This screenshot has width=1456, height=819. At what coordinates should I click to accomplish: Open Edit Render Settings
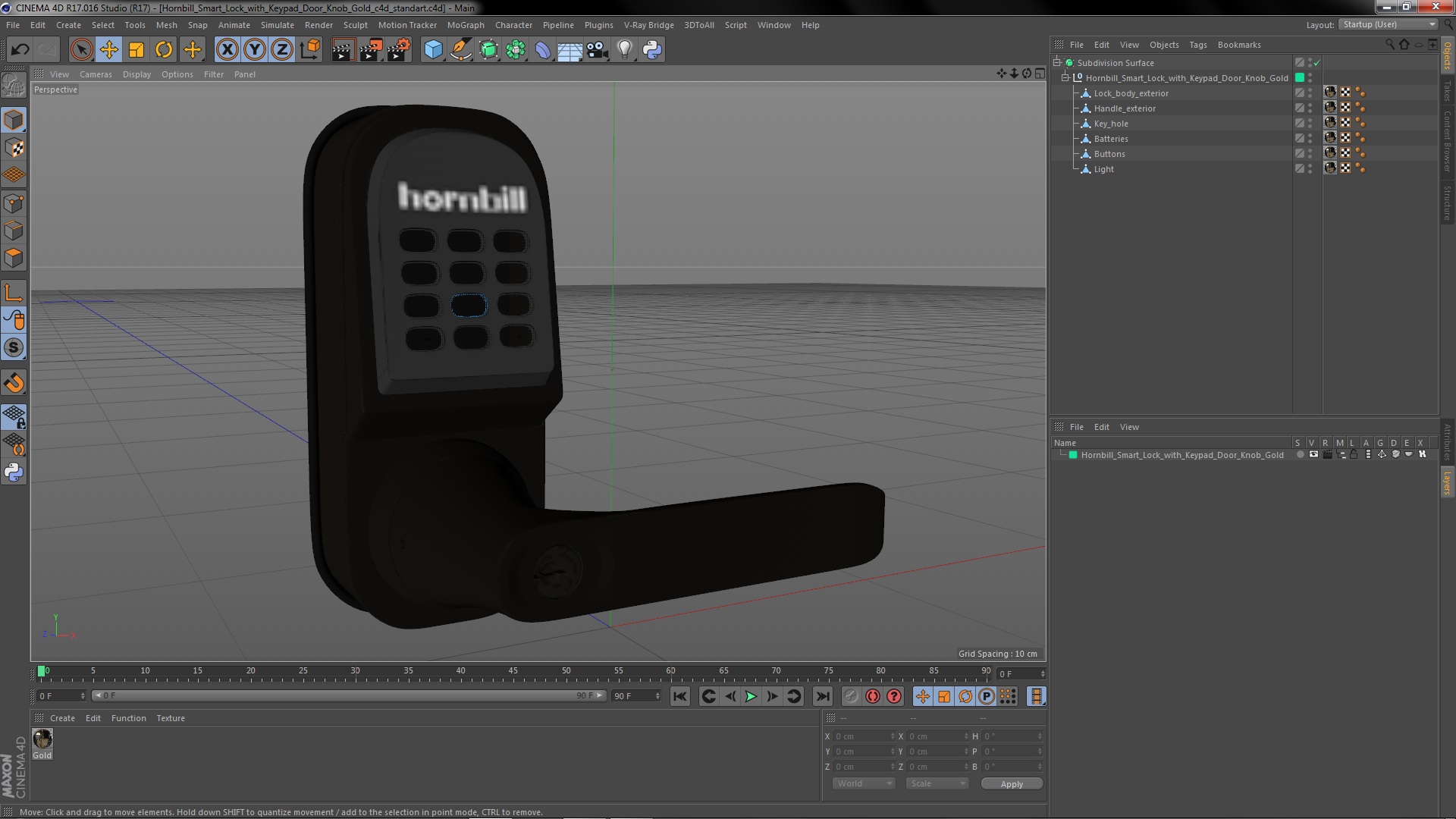398,50
